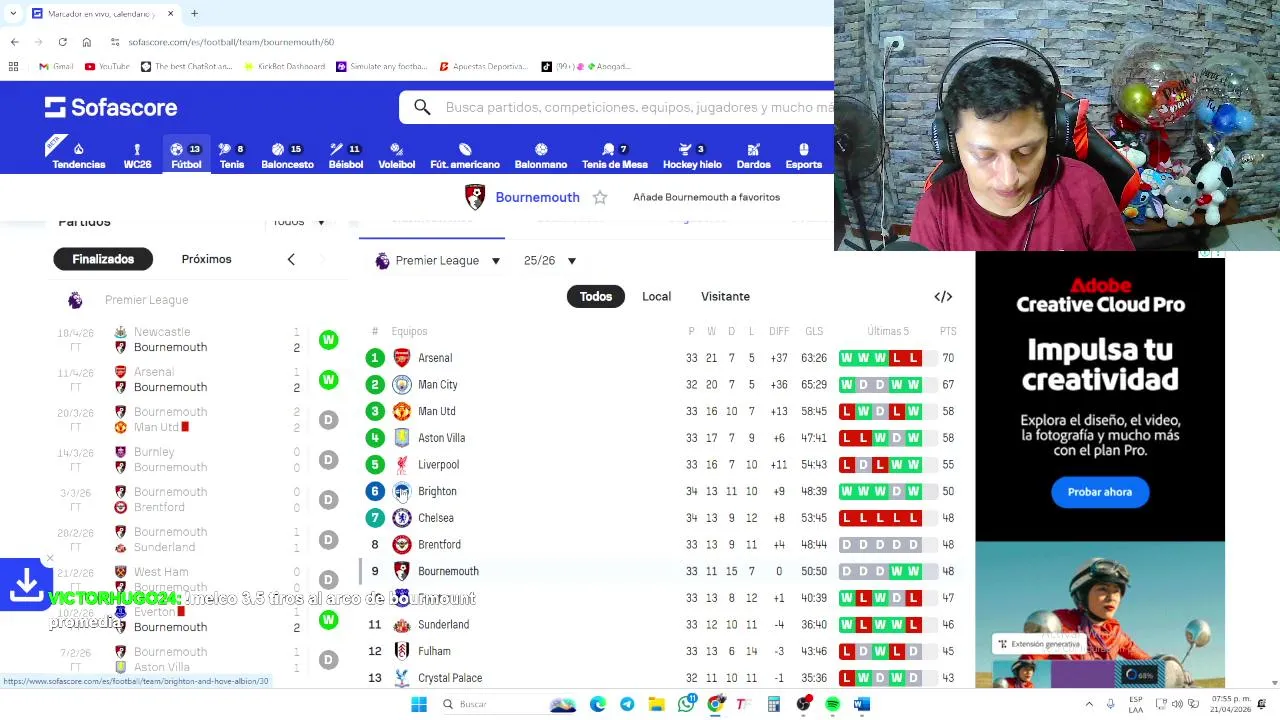
Task: Open the 25/26 season dropdown
Action: pyautogui.click(x=550, y=260)
